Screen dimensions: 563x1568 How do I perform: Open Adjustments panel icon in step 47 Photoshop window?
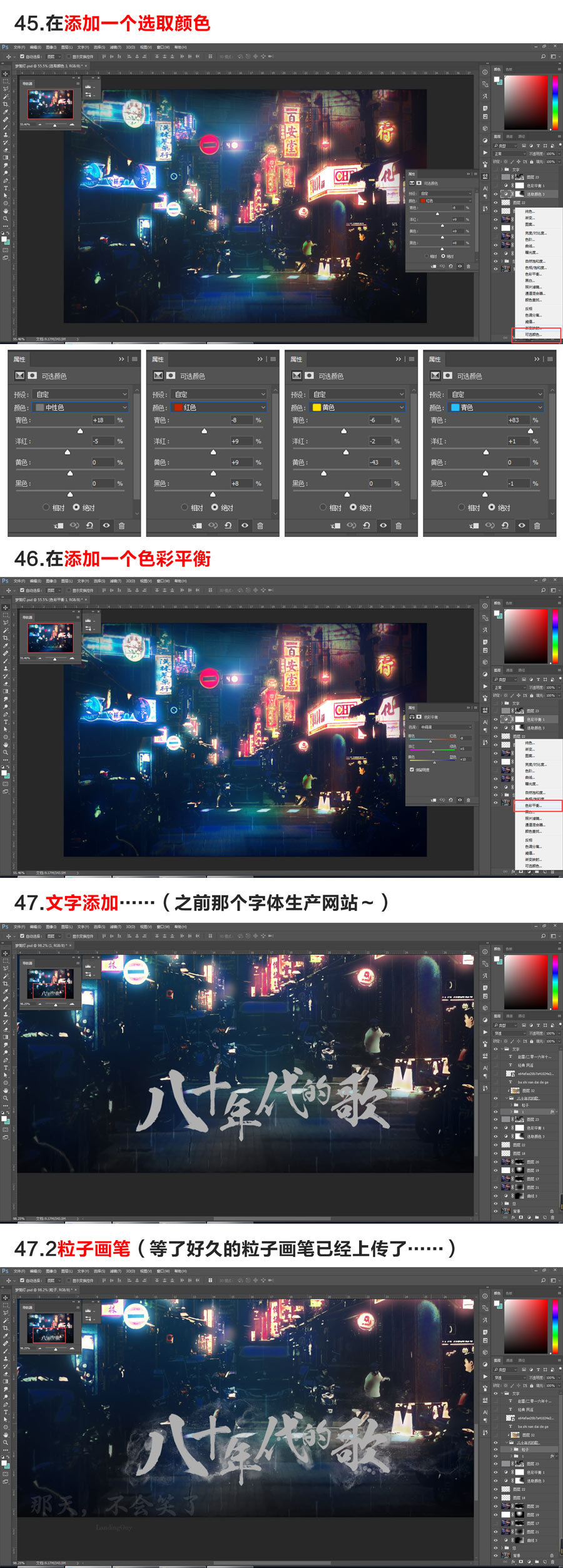pyautogui.click(x=485, y=1020)
